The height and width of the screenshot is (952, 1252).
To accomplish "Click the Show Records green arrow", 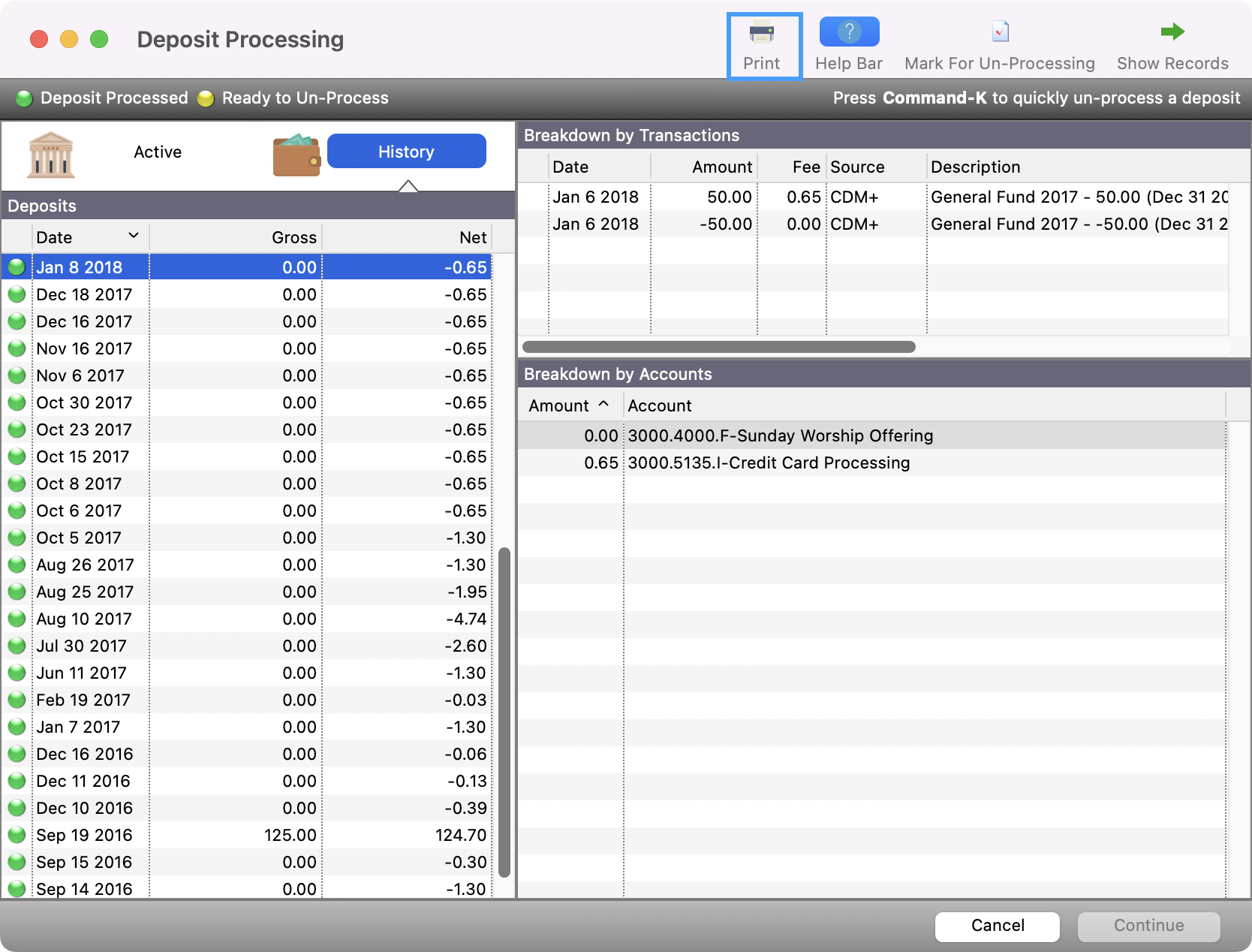I will tap(1171, 32).
